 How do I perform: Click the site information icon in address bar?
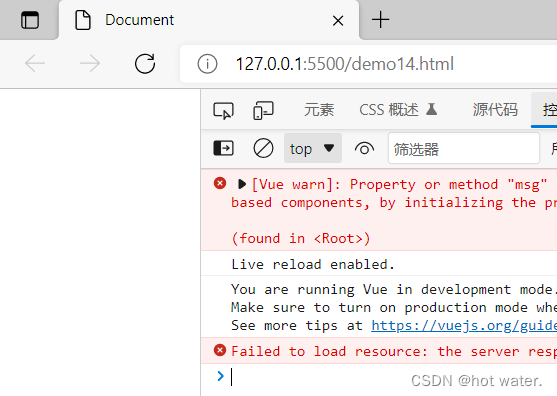click(x=207, y=64)
